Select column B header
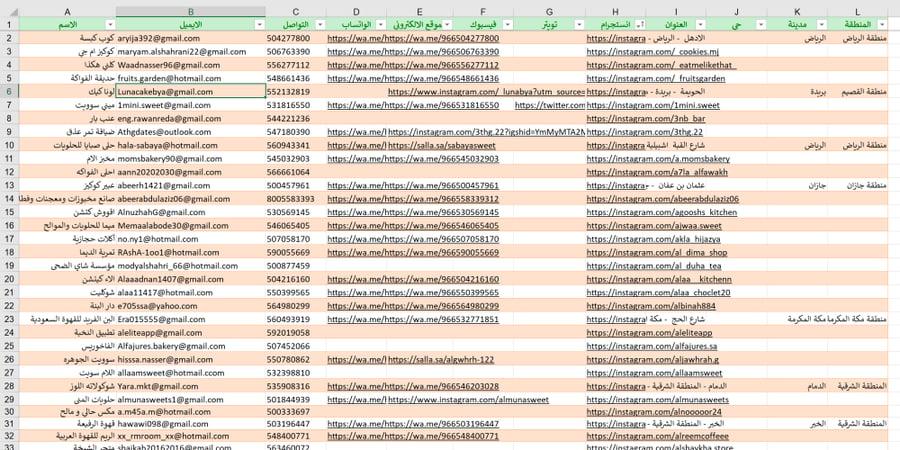The height and width of the screenshot is (450, 900). pos(191,11)
